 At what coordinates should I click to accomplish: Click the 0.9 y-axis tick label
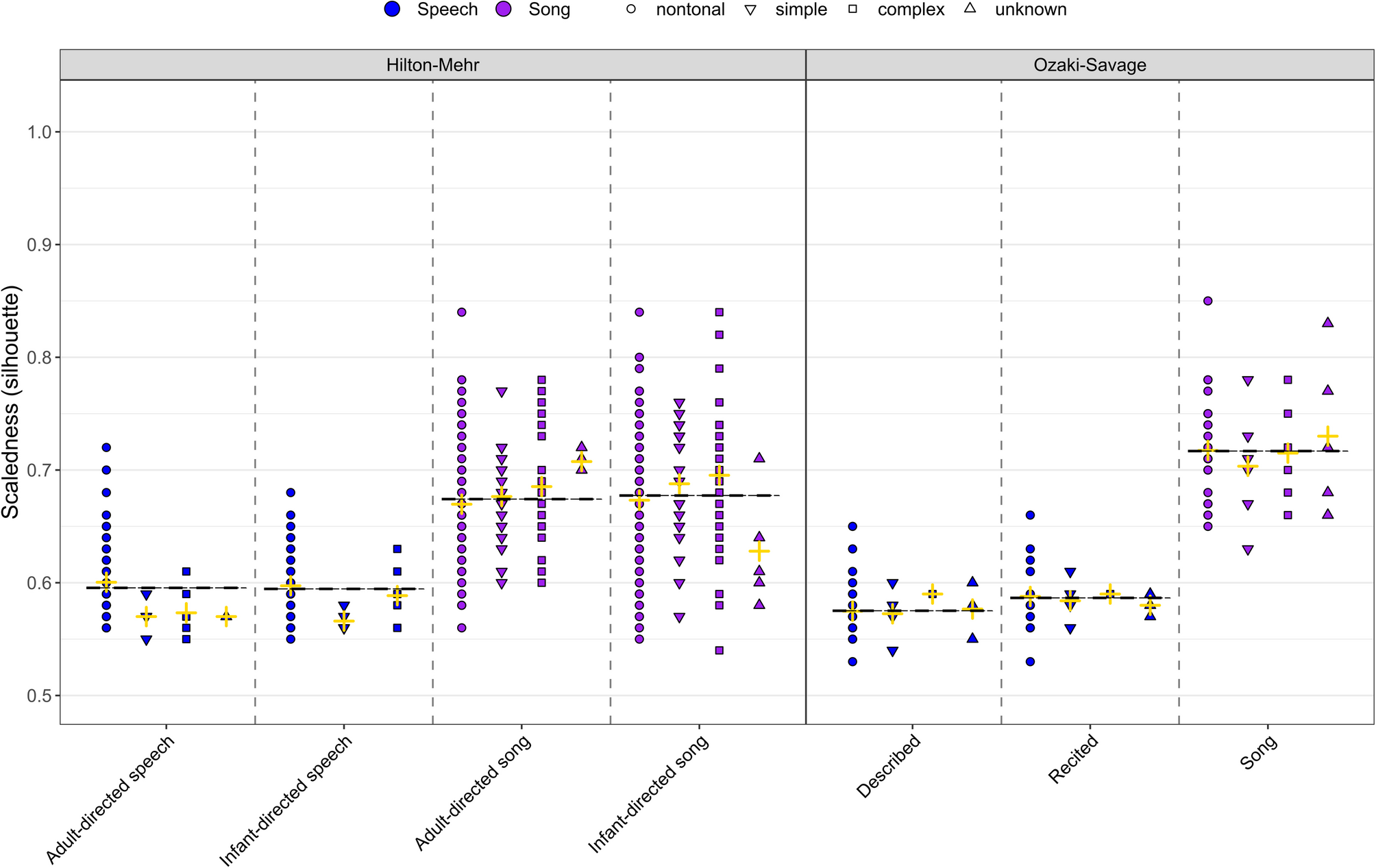38,245
